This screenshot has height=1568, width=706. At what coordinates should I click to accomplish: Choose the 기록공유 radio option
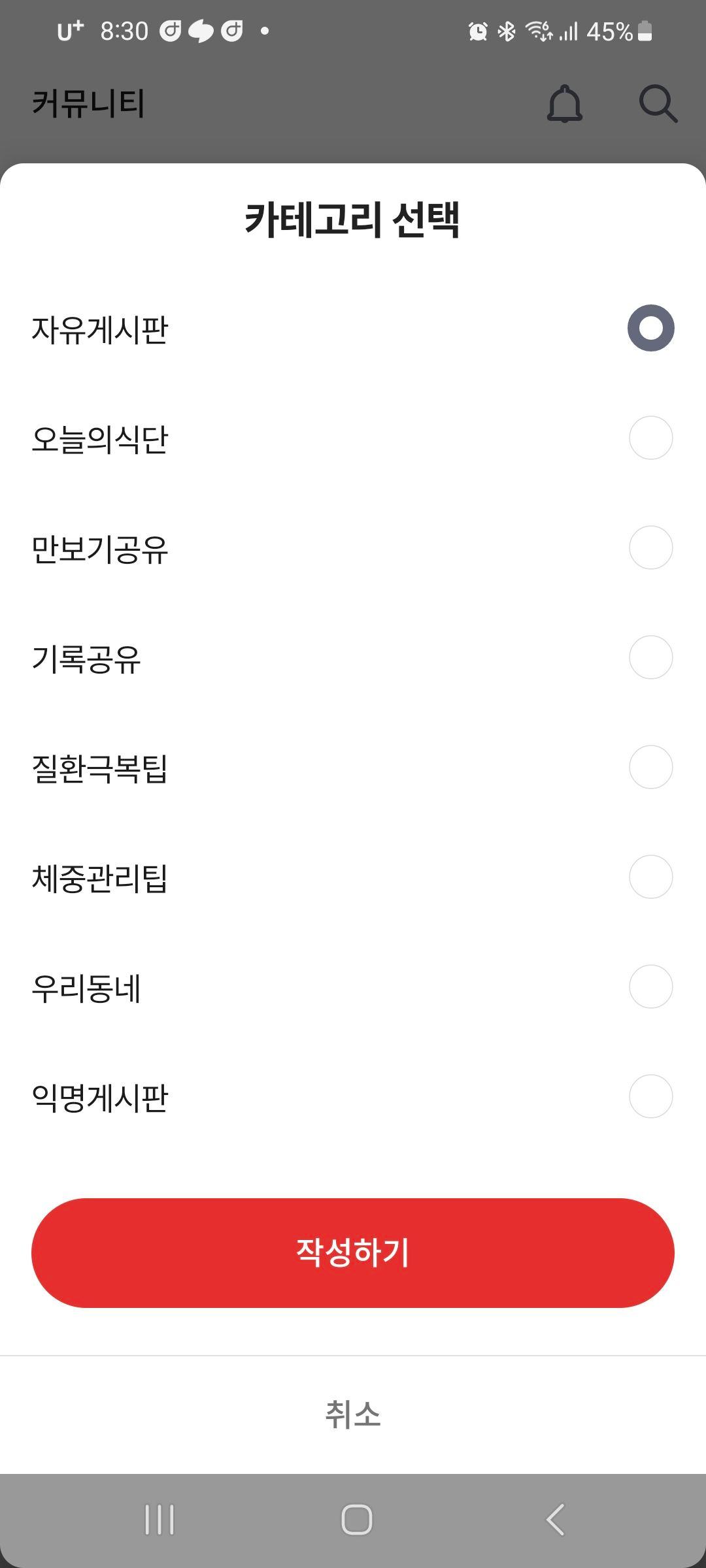coord(651,657)
